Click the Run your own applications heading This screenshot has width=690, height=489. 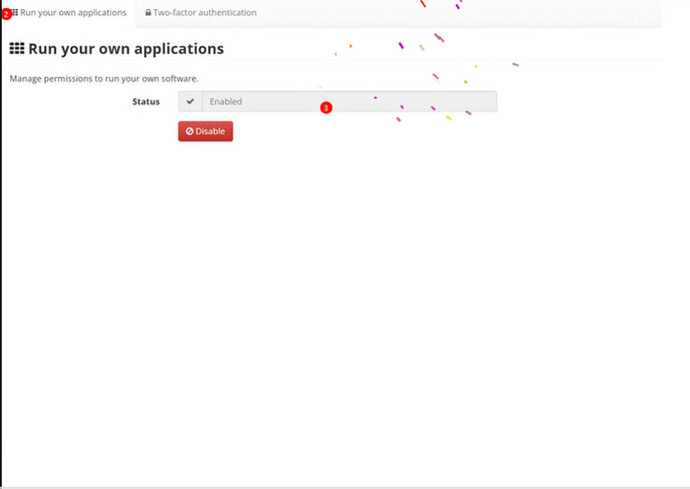point(126,49)
